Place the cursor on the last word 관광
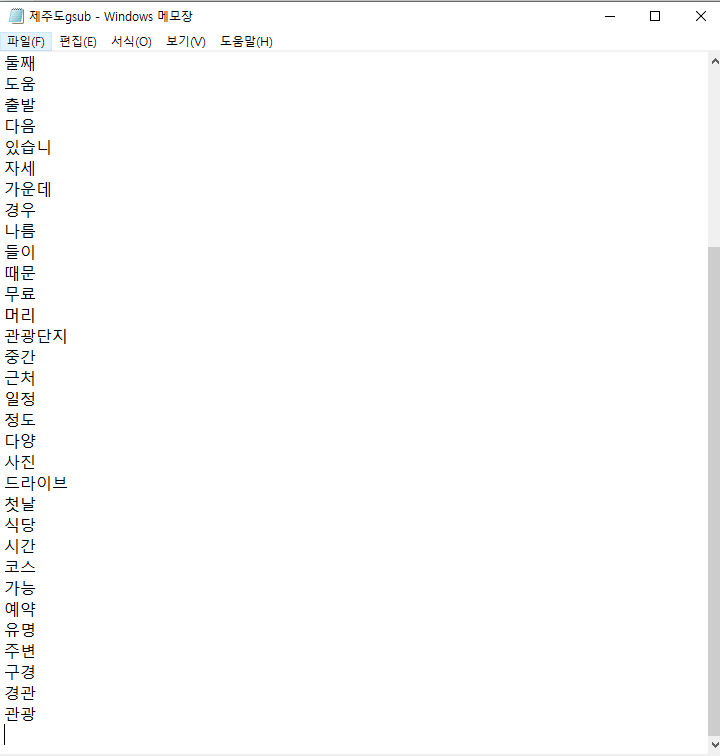 (x=20, y=713)
